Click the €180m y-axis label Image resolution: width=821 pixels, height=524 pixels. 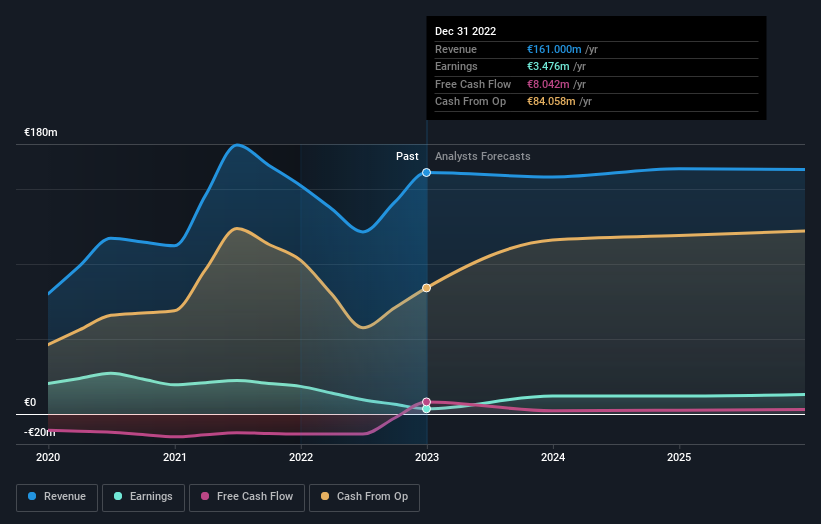41,132
